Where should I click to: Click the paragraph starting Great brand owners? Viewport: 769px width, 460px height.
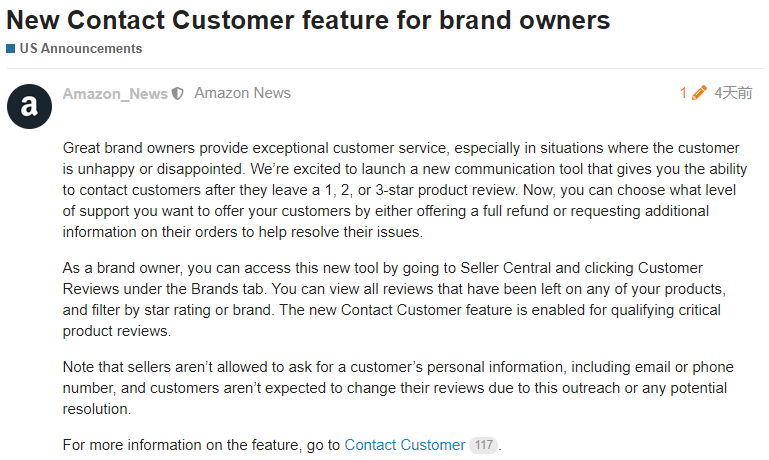(x=400, y=190)
